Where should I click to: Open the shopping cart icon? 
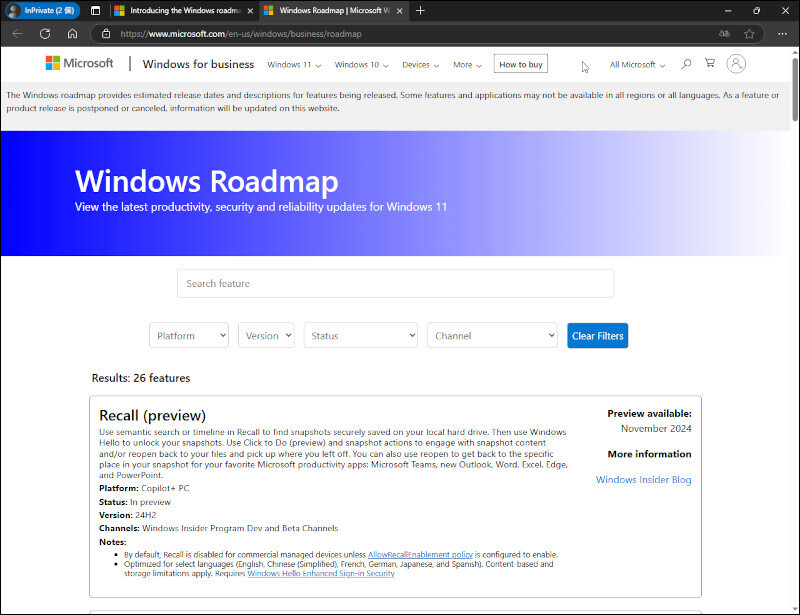(x=710, y=63)
